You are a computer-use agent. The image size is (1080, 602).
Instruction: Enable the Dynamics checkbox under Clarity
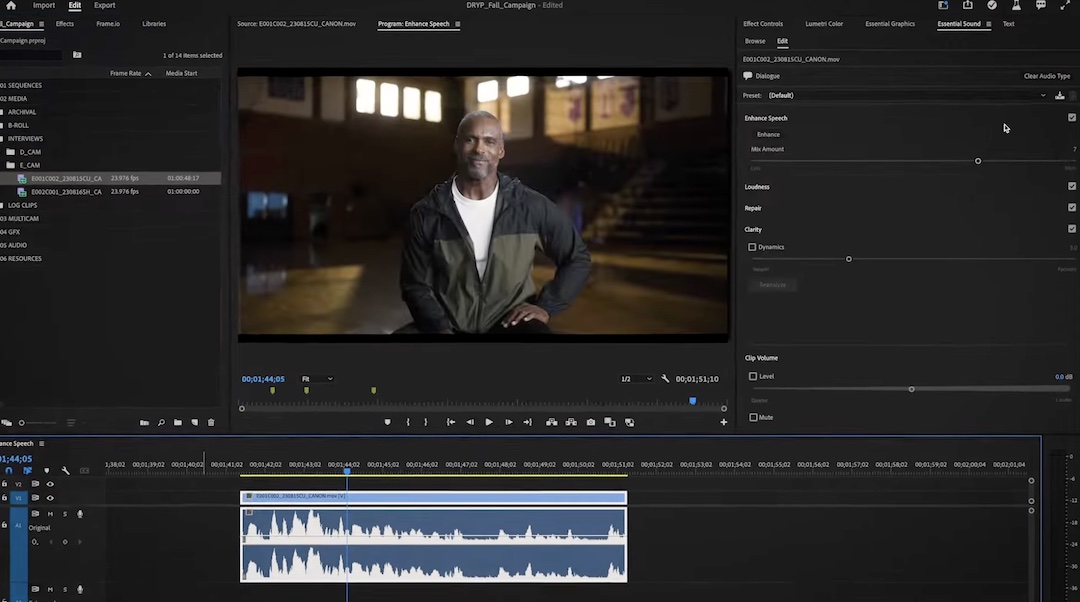pyautogui.click(x=753, y=247)
